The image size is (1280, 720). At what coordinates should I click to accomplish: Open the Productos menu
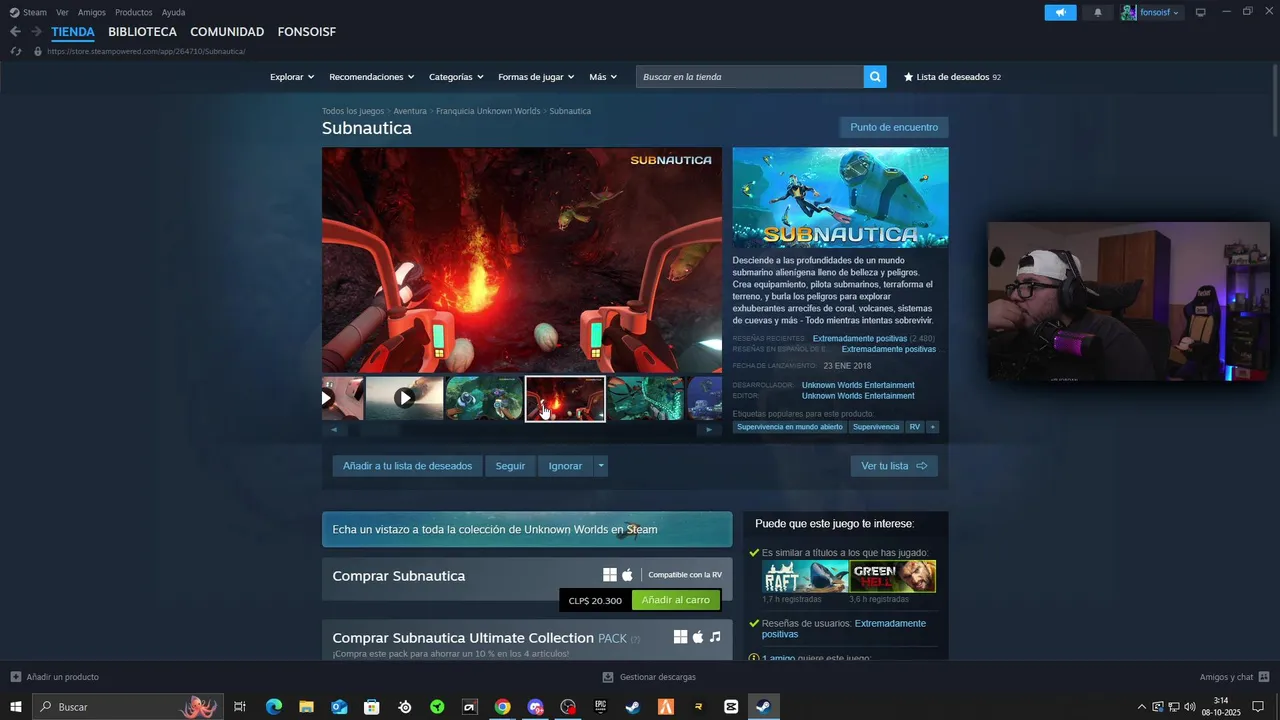click(x=134, y=12)
